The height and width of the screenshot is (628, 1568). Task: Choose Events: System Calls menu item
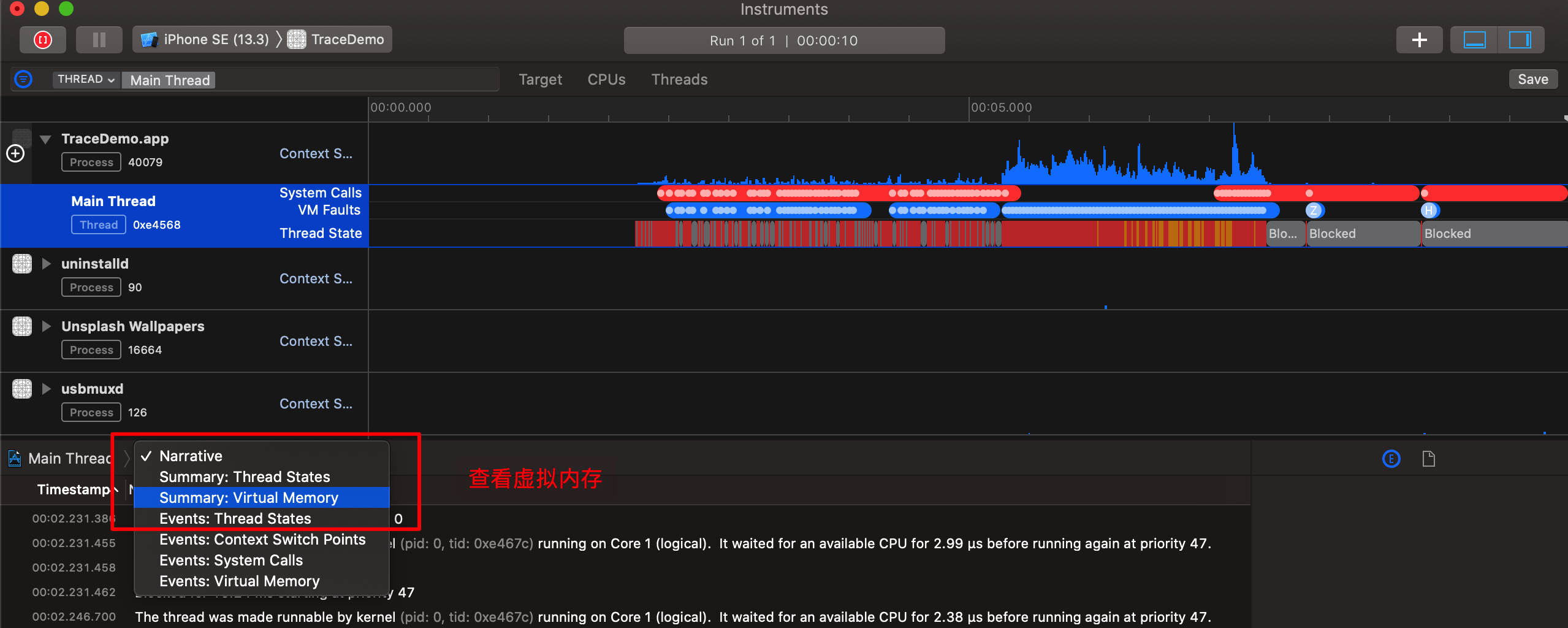point(262,560)
